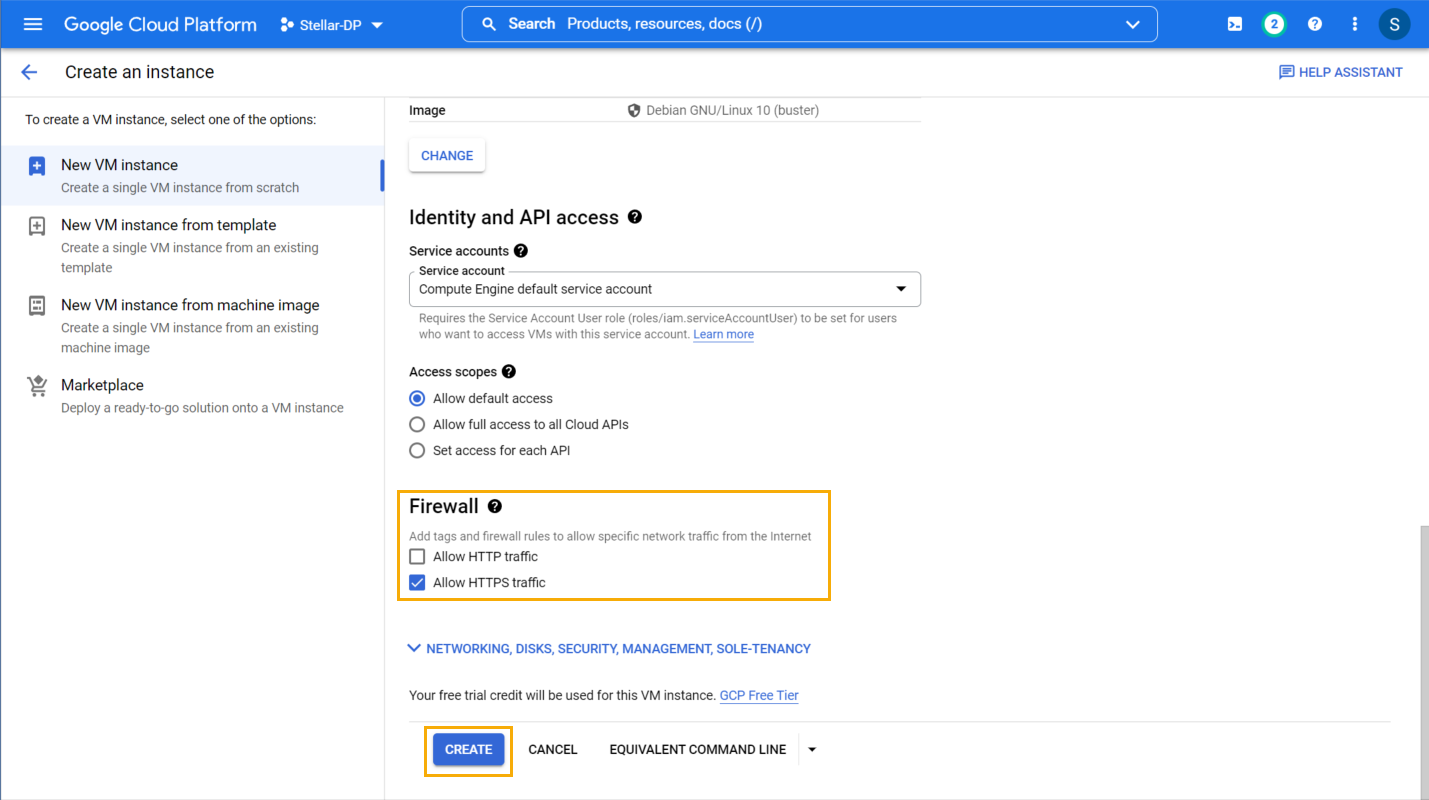Choose Set access for each API
The height and width of the screenshot is (800, 1429).
click(x=418, y=451)
